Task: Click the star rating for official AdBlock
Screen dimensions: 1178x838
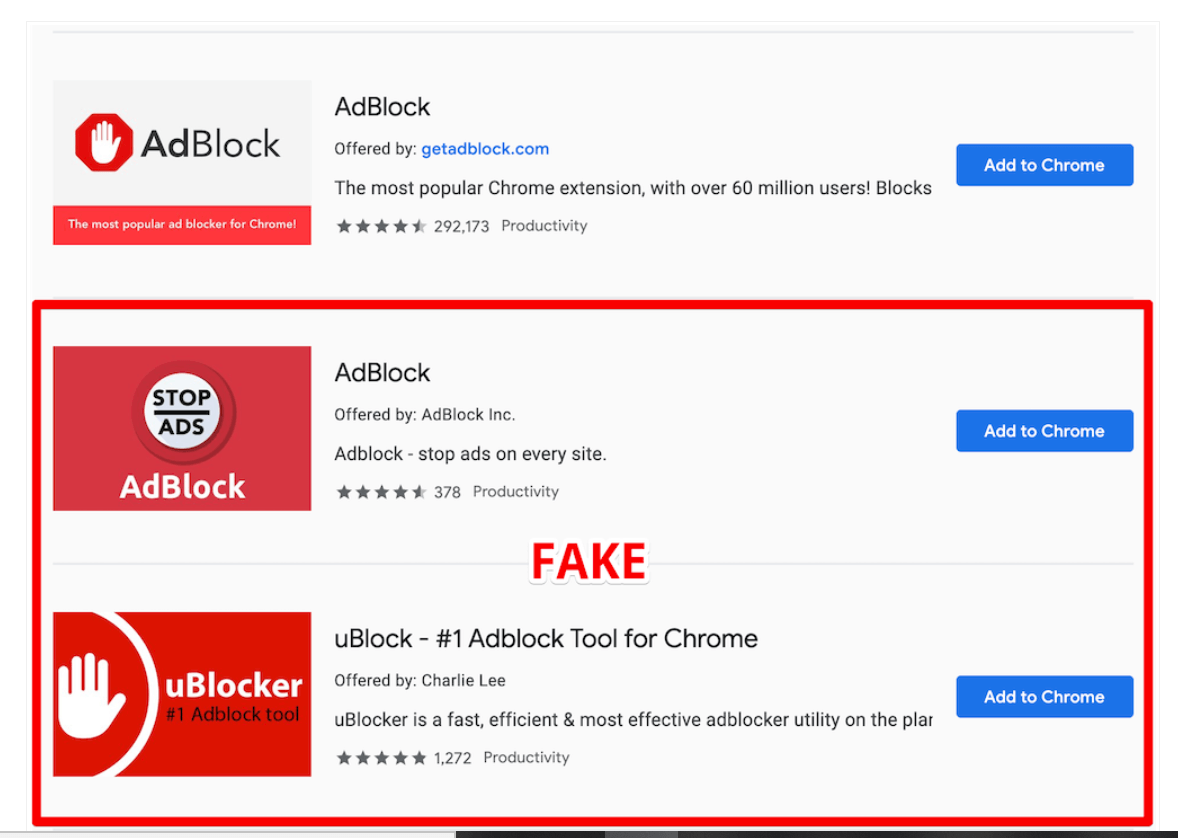Action: tap(381, 226)
